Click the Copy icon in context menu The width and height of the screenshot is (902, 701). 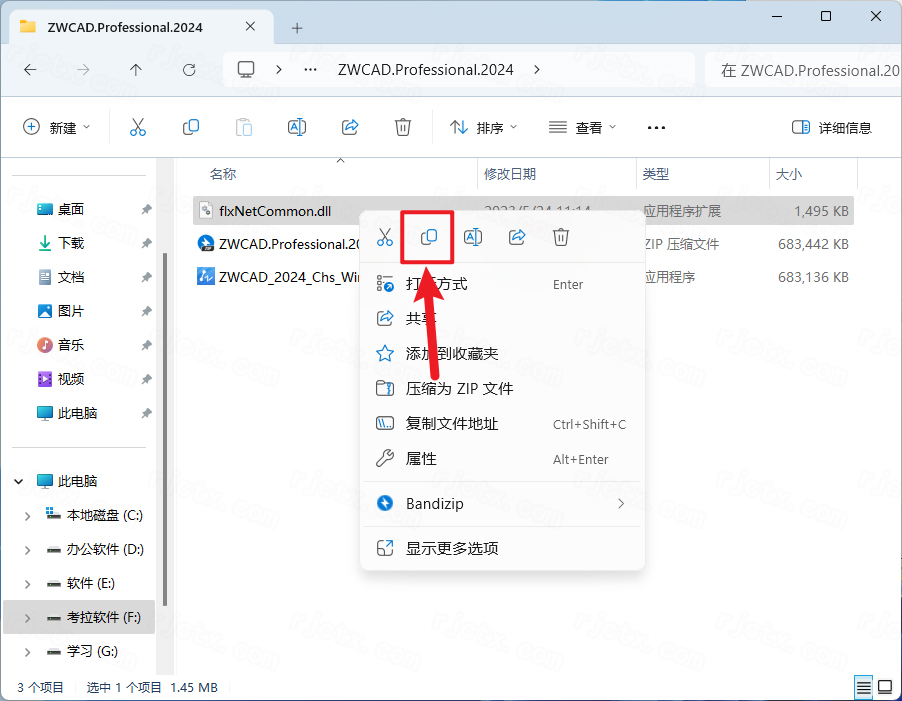[429, 237]
